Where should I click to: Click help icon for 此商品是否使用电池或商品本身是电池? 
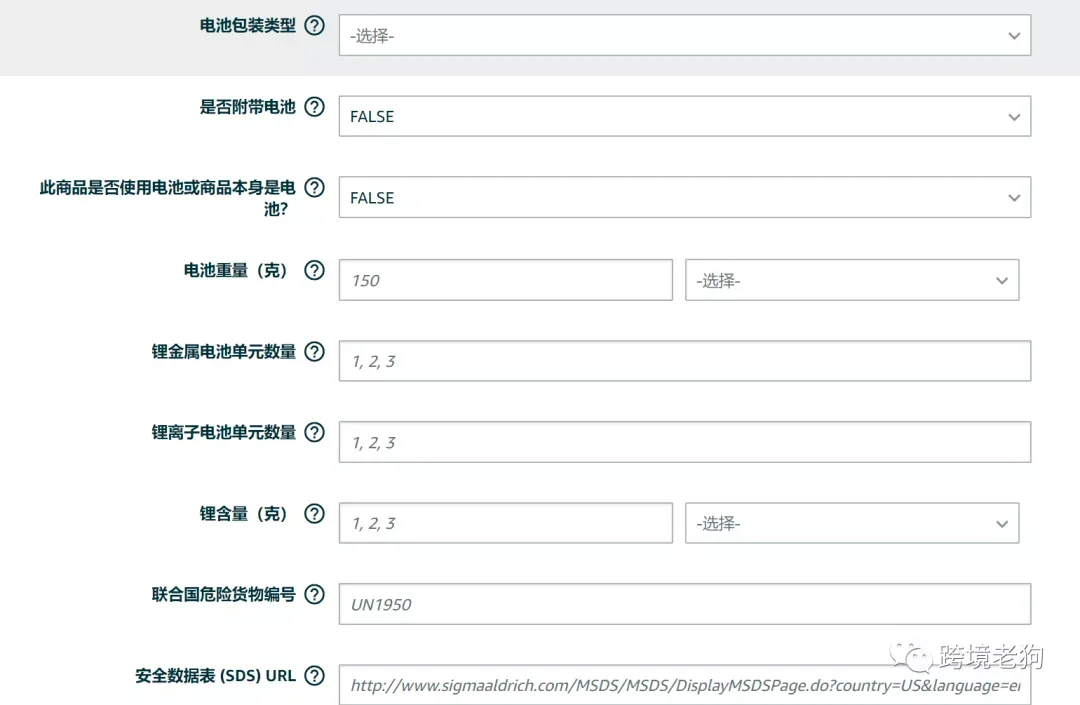pyautogui.click(x=315, y=187)
